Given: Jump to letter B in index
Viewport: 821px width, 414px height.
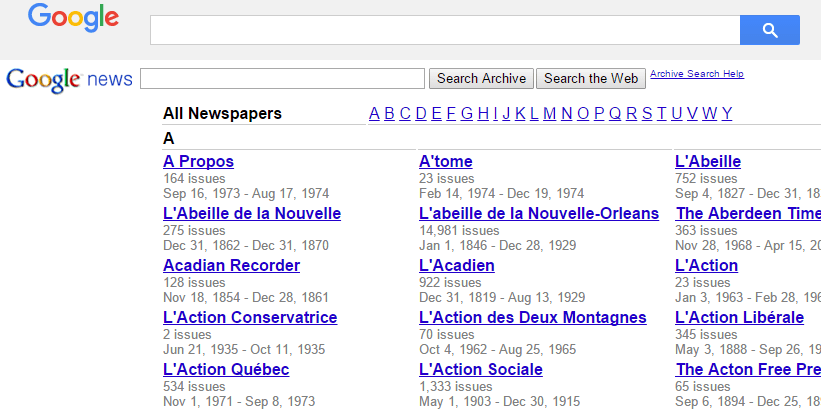Looking at the screenshot, I should pos(389,114).
